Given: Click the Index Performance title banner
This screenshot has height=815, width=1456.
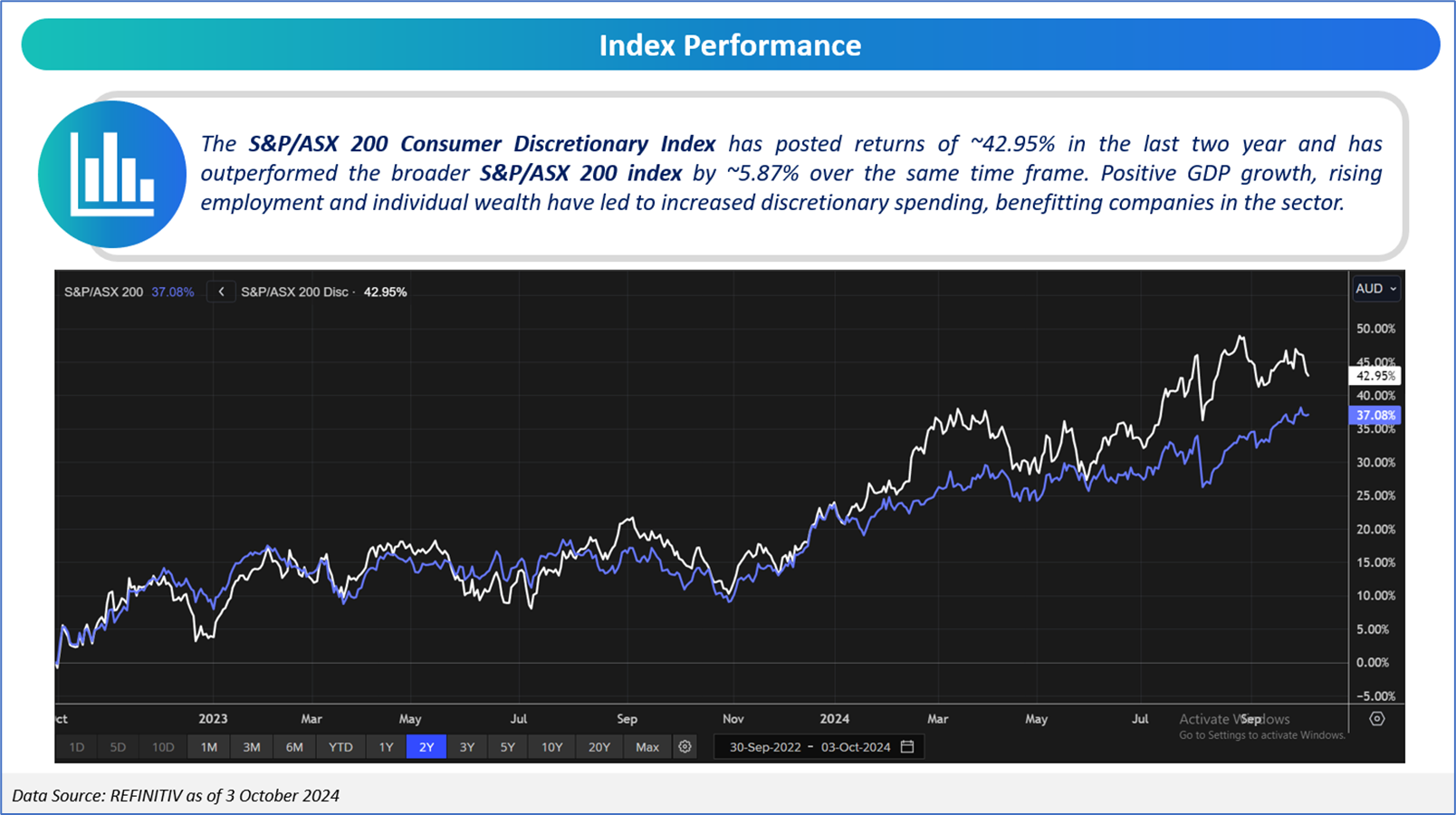Looking at the screenshot, I should pyautogui.click(x=731, y=45).
